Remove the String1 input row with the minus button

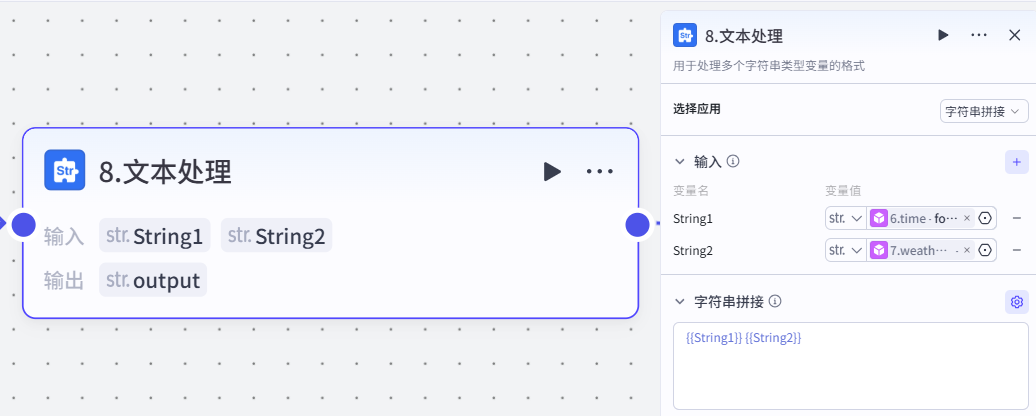point(1016,218)
